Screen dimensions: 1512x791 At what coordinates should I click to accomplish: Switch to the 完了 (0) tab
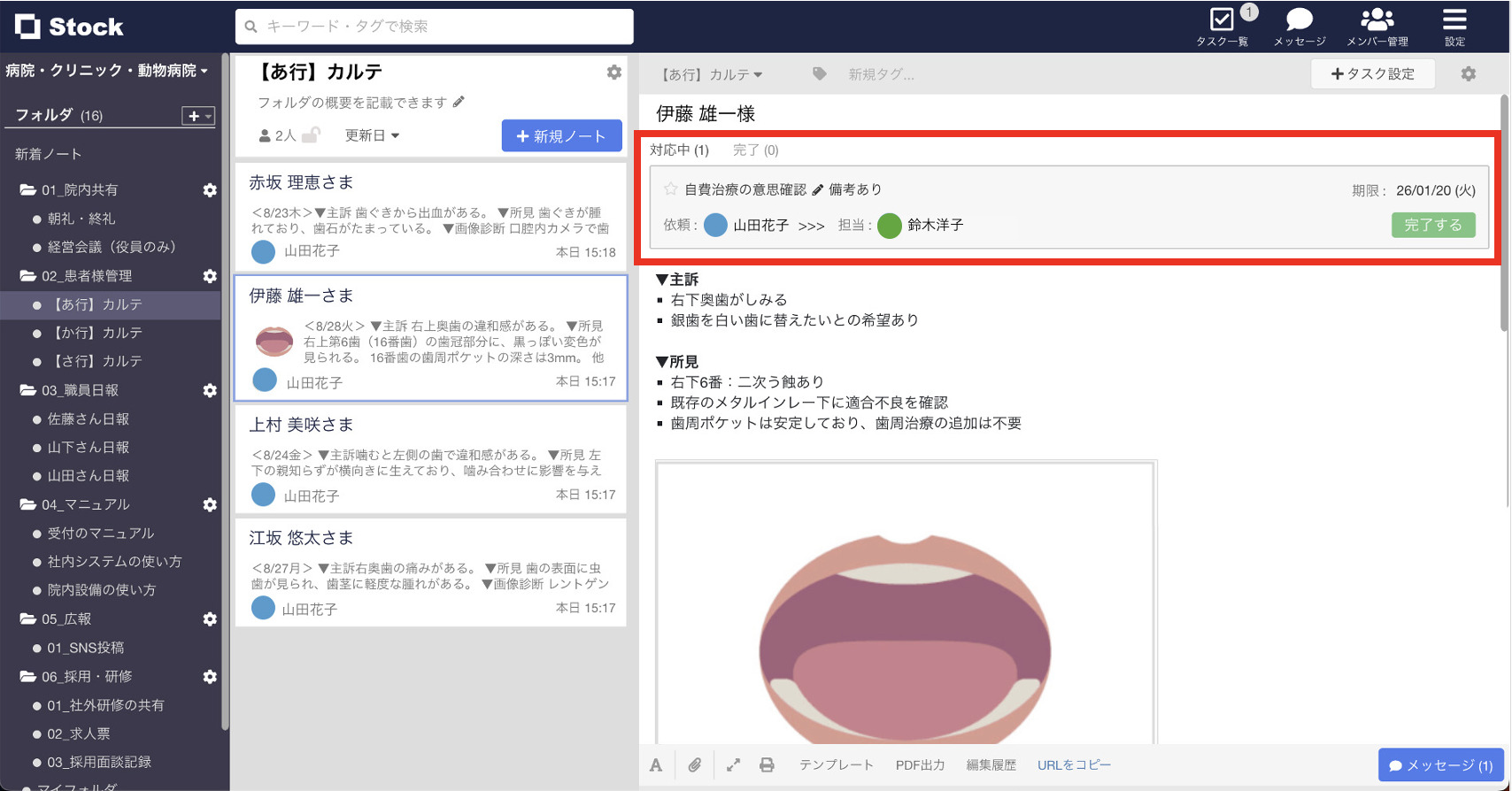click(755, 150)
